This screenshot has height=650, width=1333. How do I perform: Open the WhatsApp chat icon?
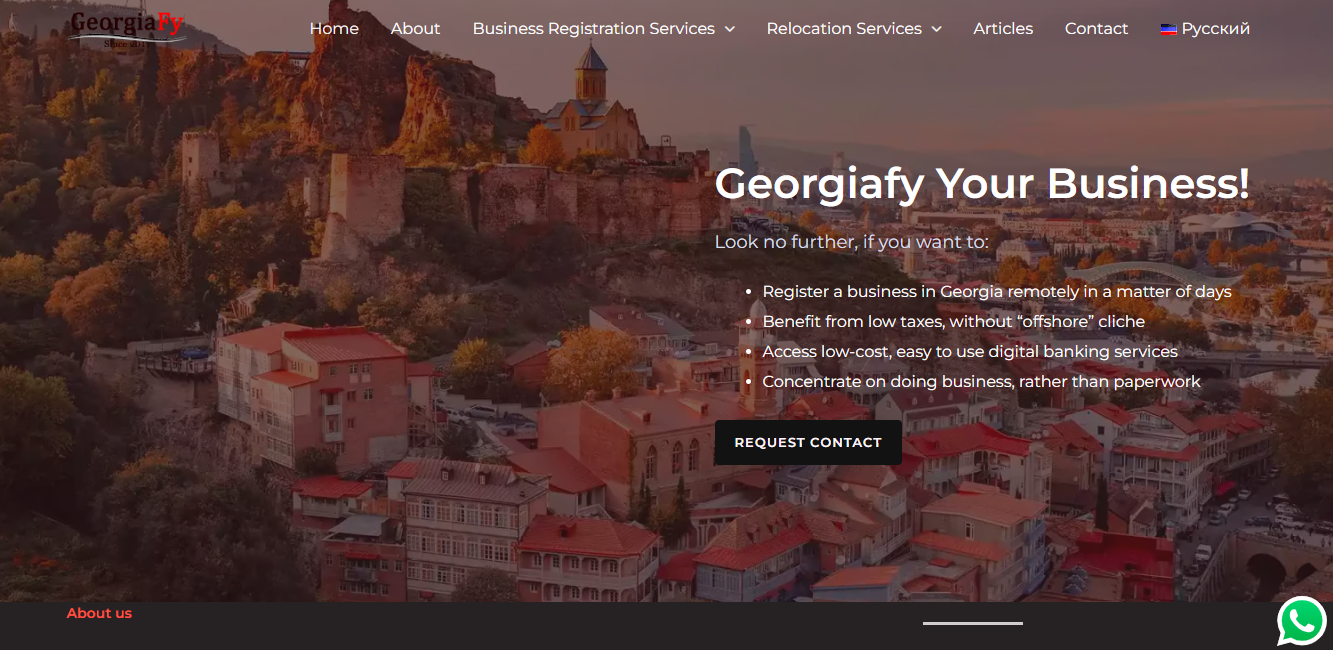[x=1302, y=621]
